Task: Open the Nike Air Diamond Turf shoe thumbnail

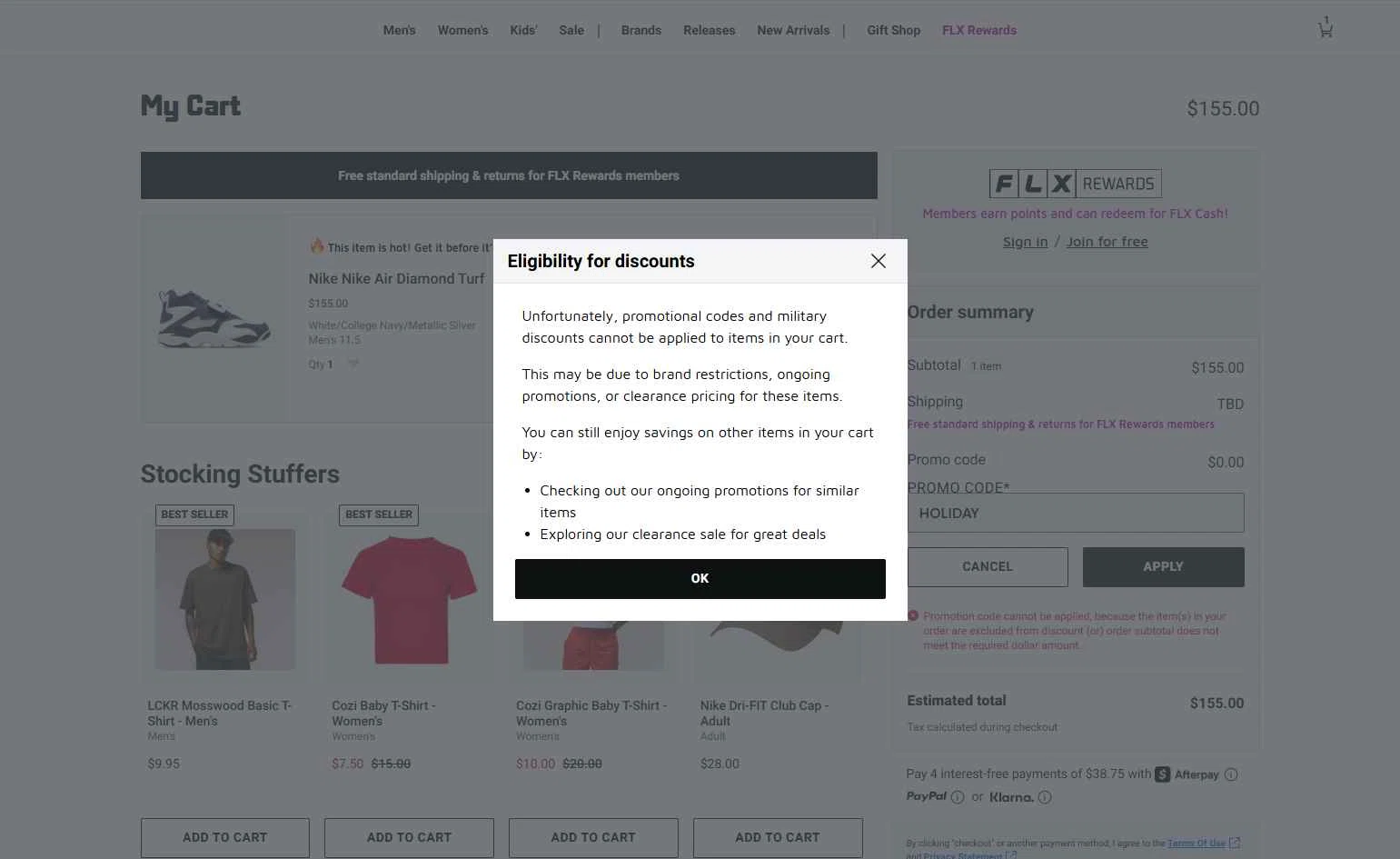Action: 214,318
